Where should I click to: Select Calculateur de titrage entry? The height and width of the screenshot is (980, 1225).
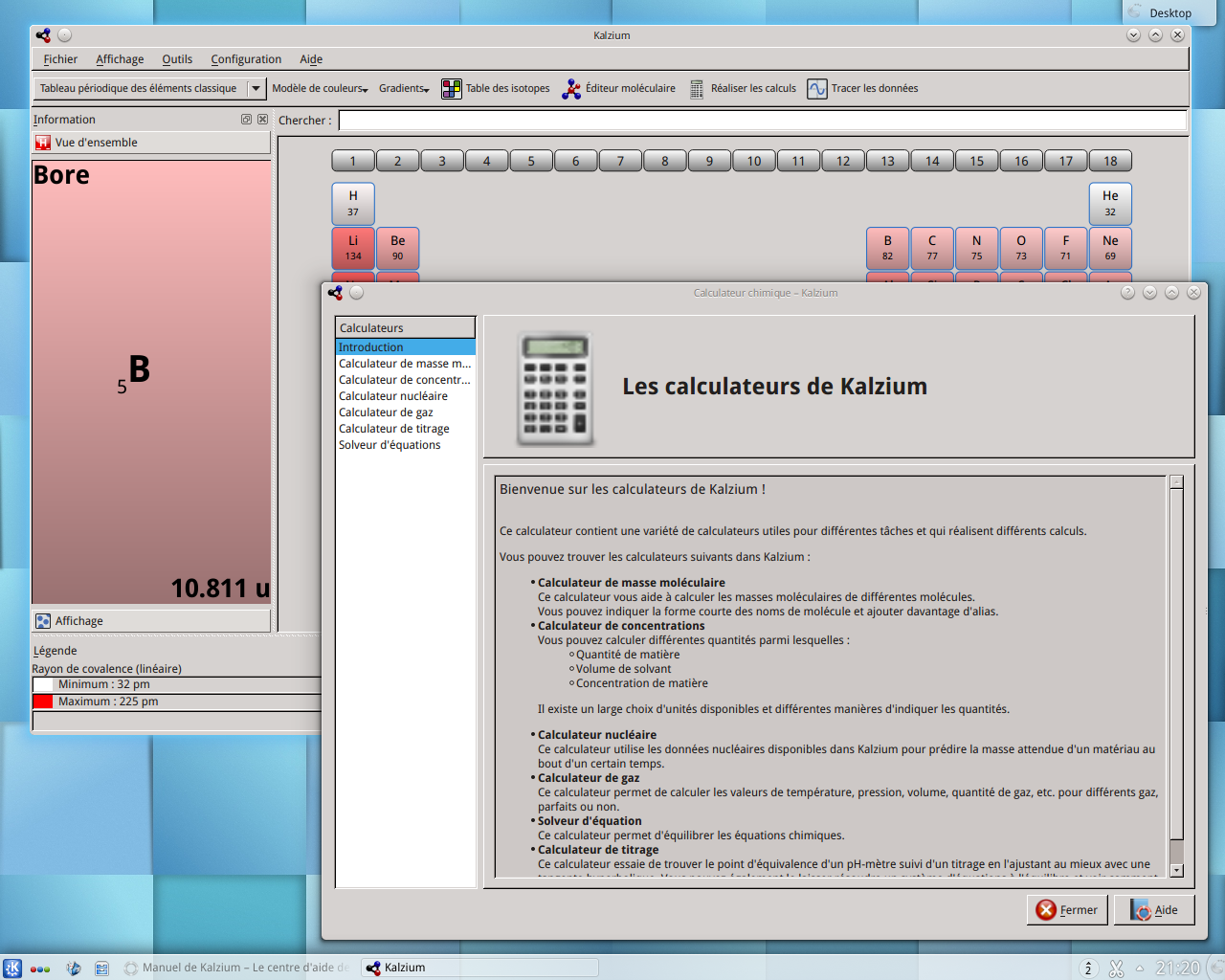pos(406,429)
